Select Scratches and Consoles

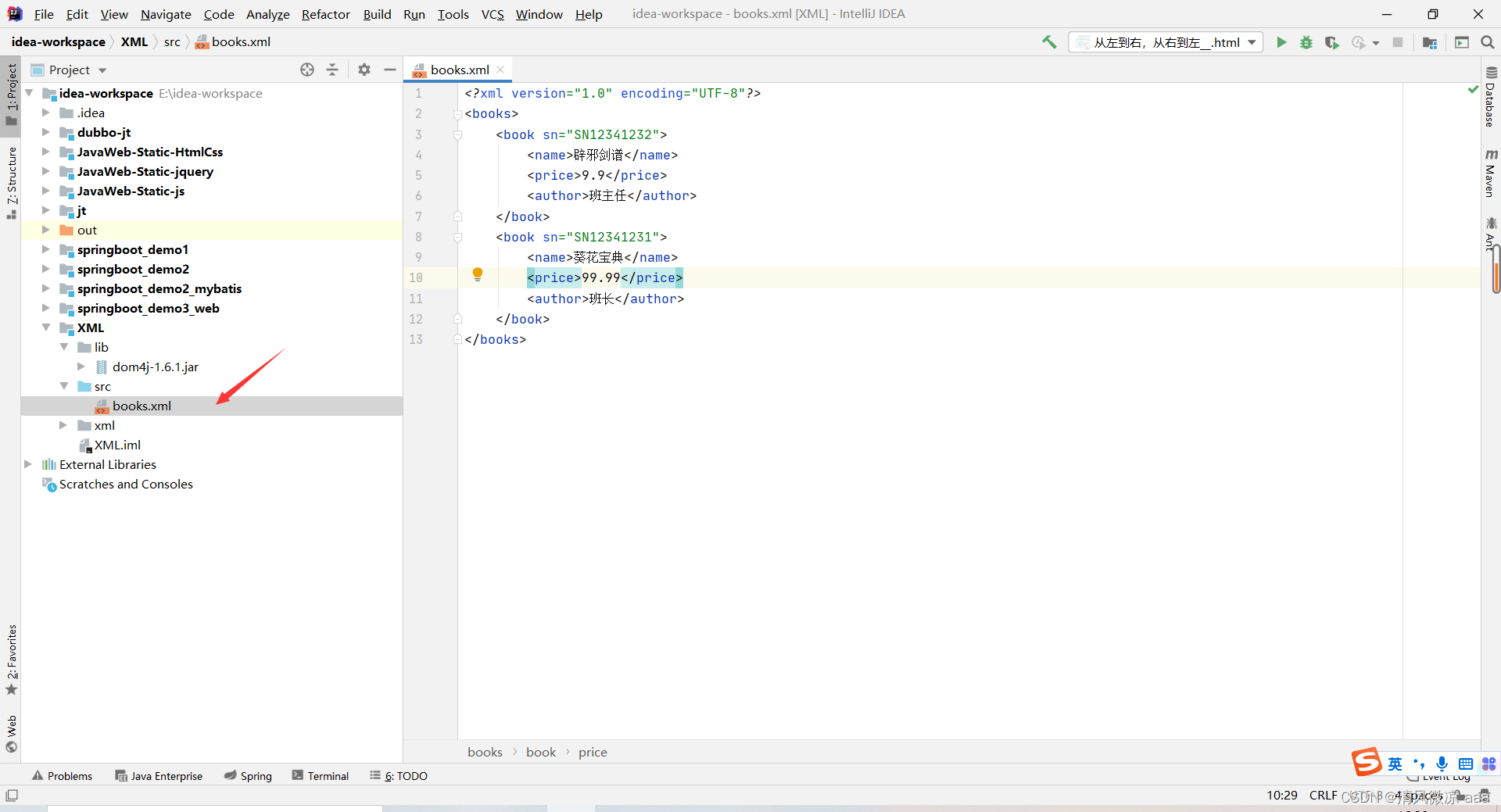click(x=126, y=484)
